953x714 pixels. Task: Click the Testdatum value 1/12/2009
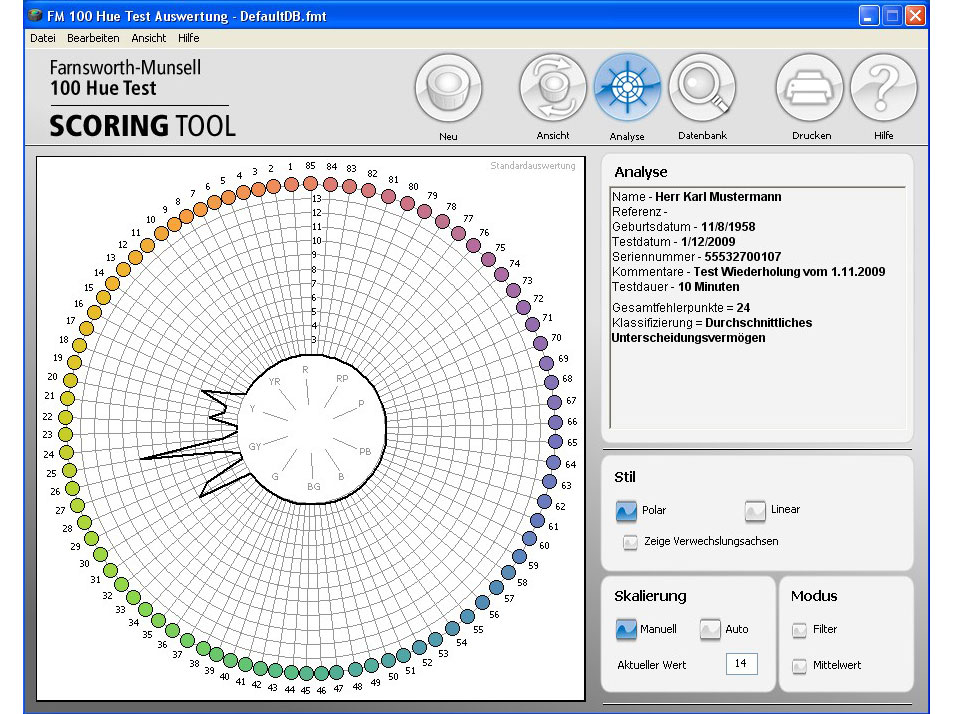pyautogui.click(x=708, y=242)
